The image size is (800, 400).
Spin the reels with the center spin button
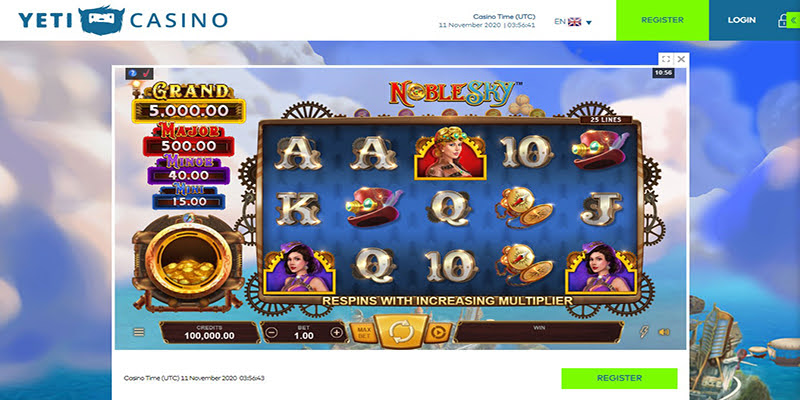coord(401,332)
